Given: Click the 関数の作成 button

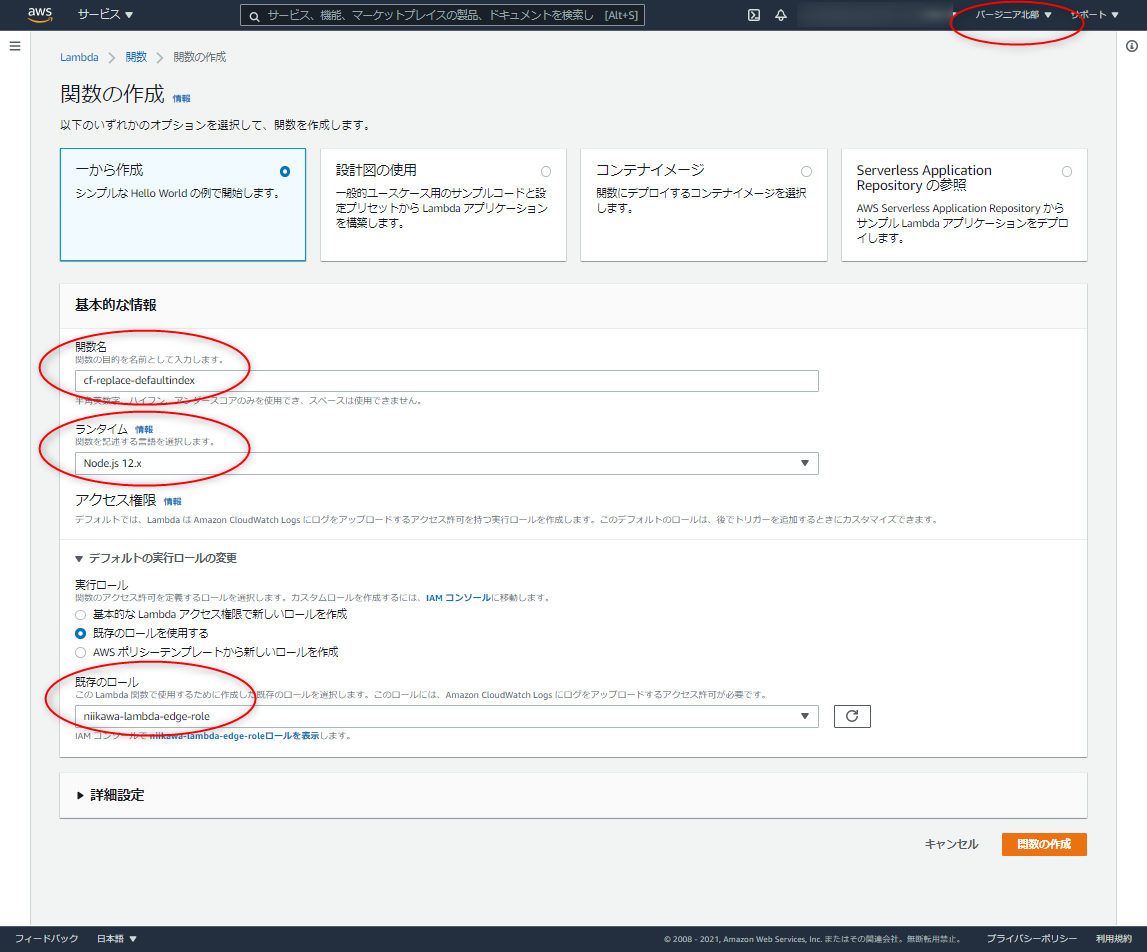Looking at the screenshot, I should click(1043, 844).
